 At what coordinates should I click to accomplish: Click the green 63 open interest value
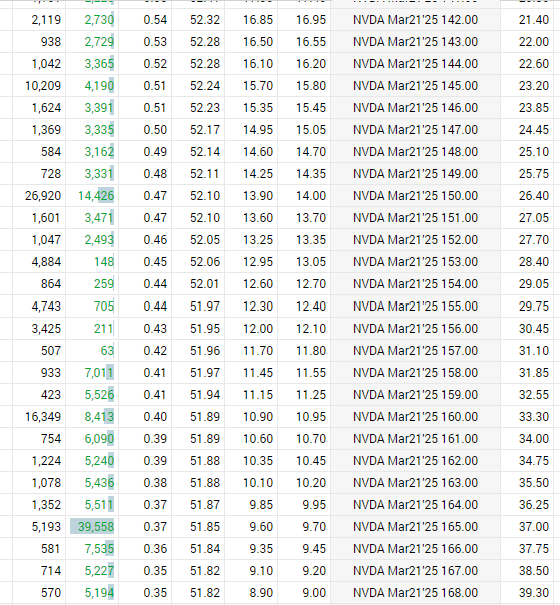click(107, 351)
